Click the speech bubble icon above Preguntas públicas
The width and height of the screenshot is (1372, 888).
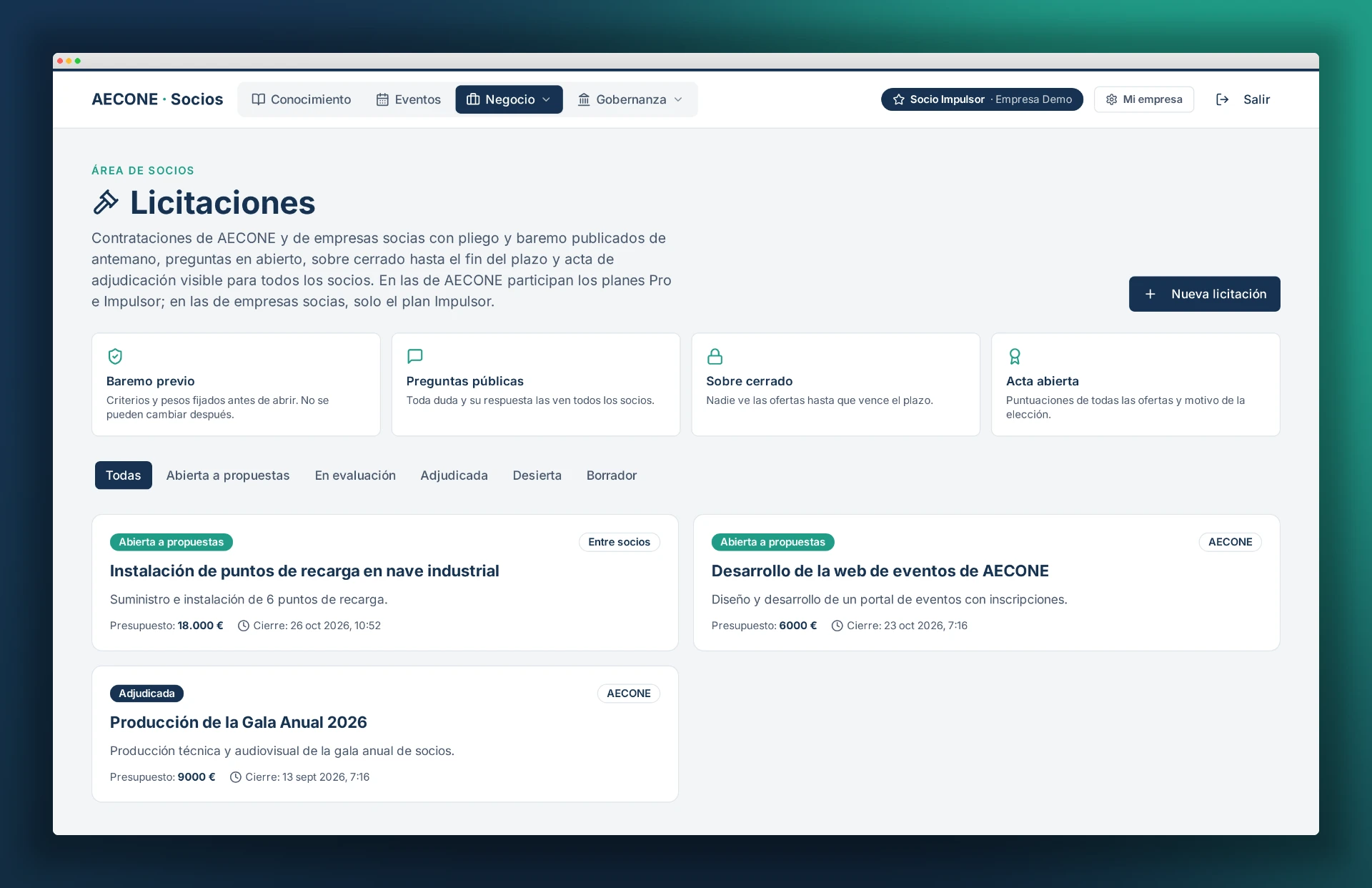(414, 356)
